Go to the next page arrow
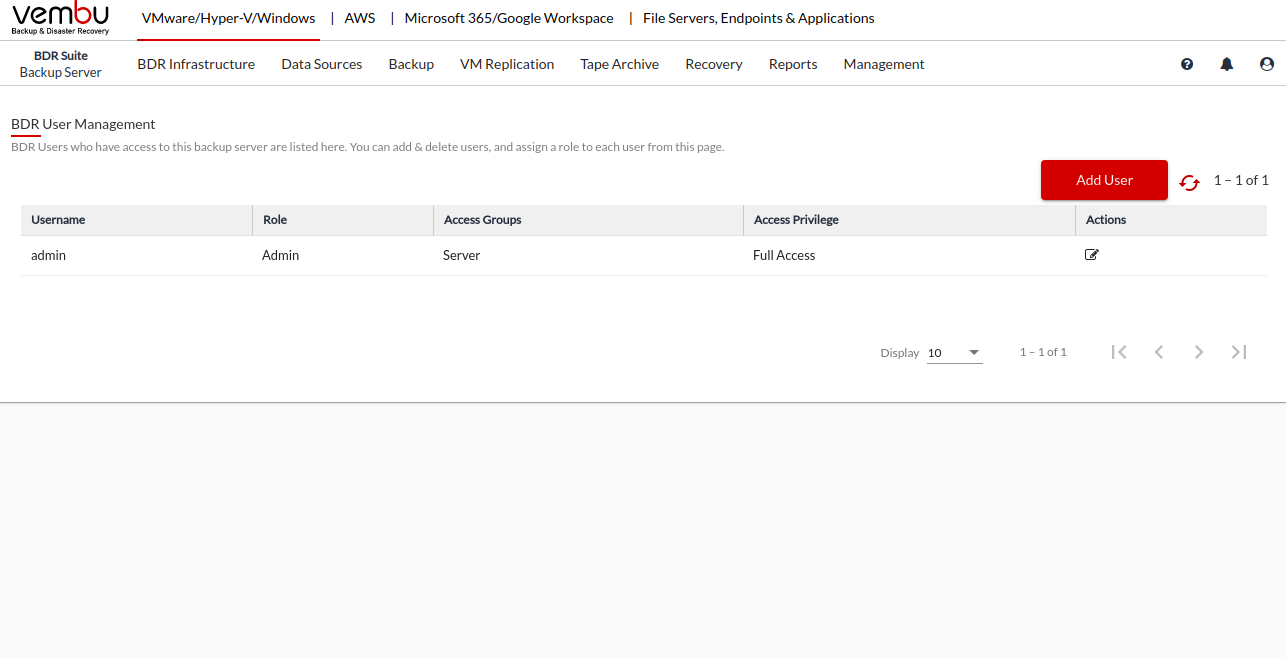Viewport: 1286px width, 659px height. (1199, 352)
